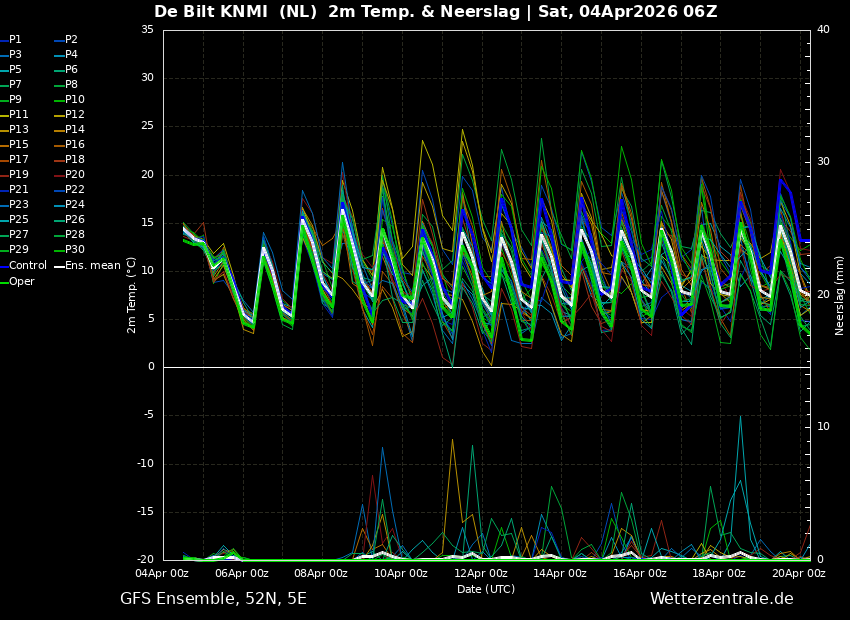Viewport: 850px width, 620px height.
Task: Click the Neerslag (mm) axis label
Action: (840, 294)
